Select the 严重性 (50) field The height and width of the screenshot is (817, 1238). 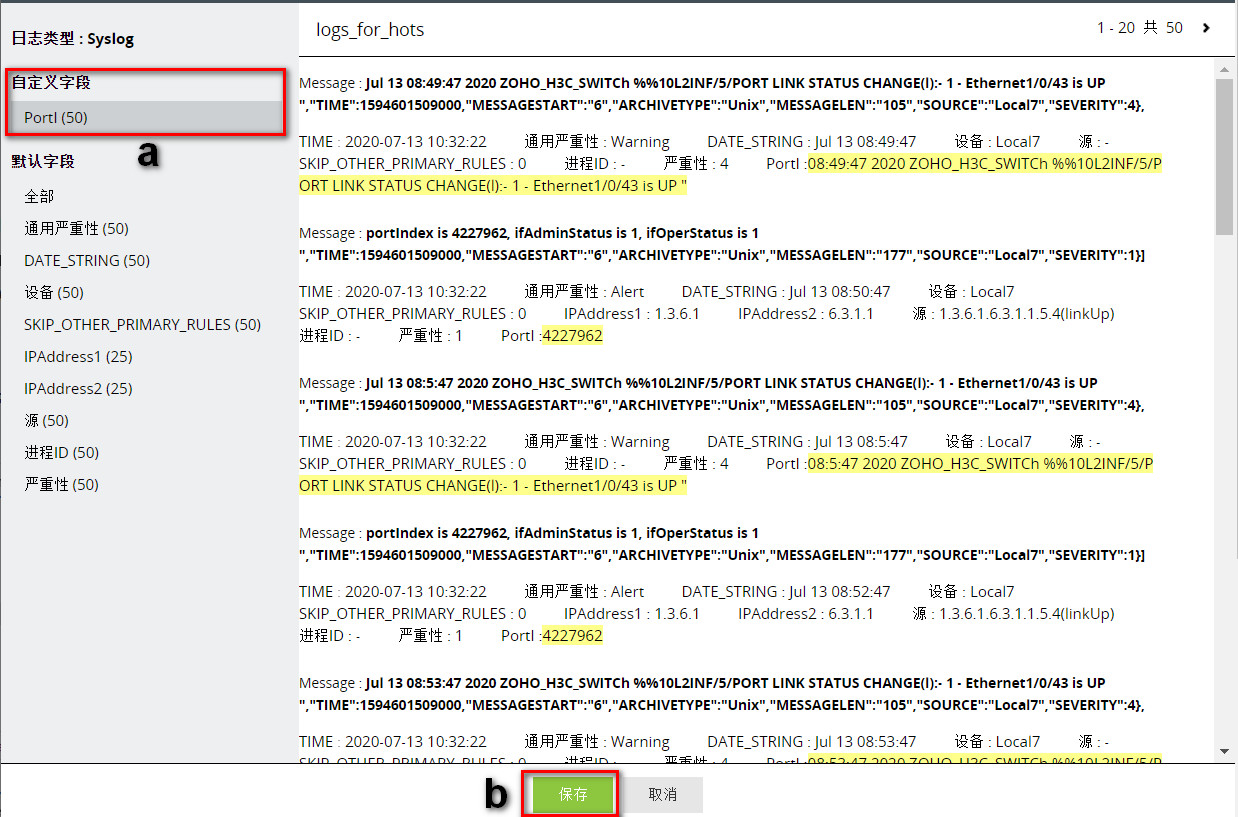coord(62,485)
